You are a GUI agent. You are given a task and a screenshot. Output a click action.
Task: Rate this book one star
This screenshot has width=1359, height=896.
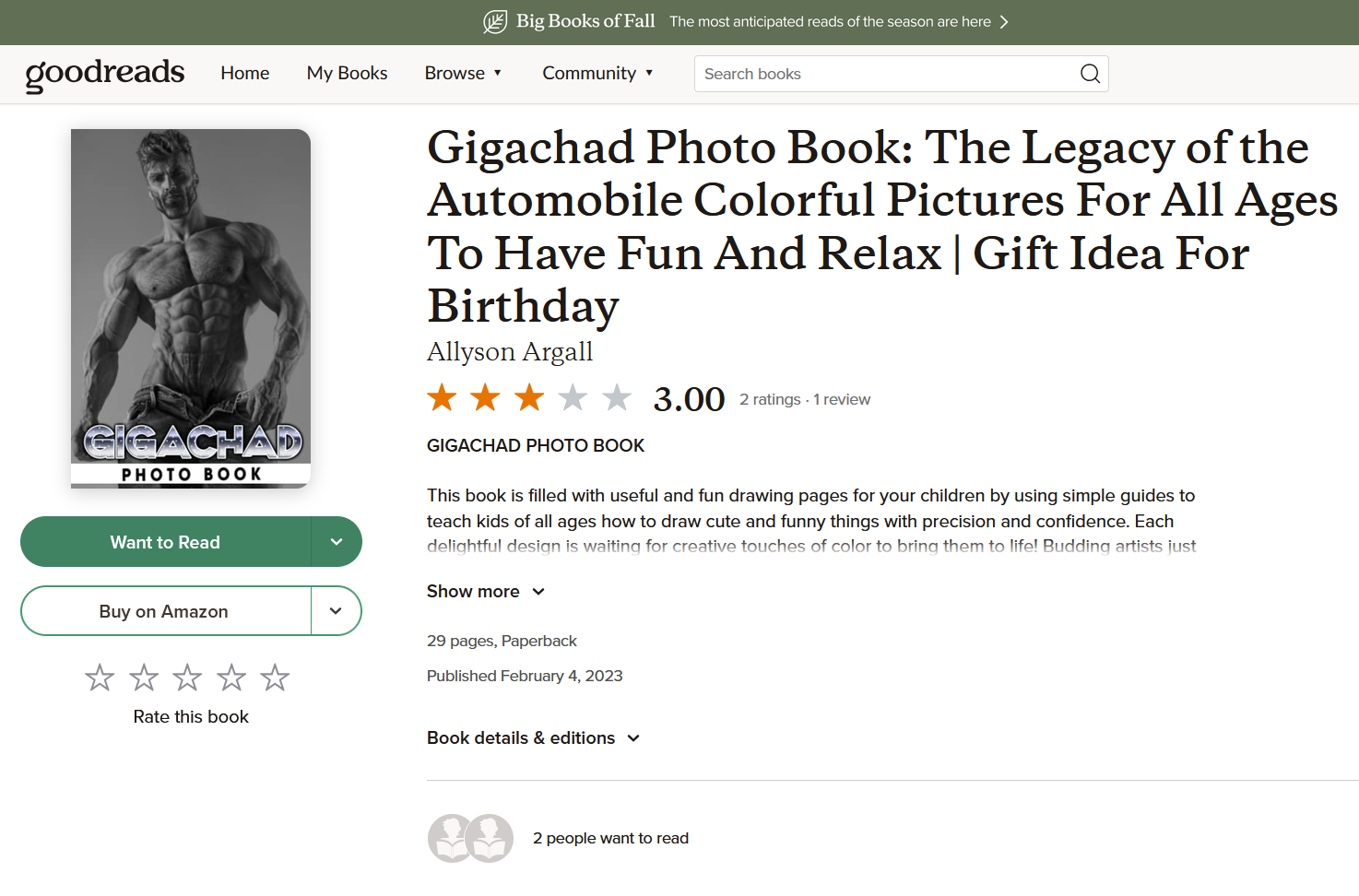[x=100, y=678]
